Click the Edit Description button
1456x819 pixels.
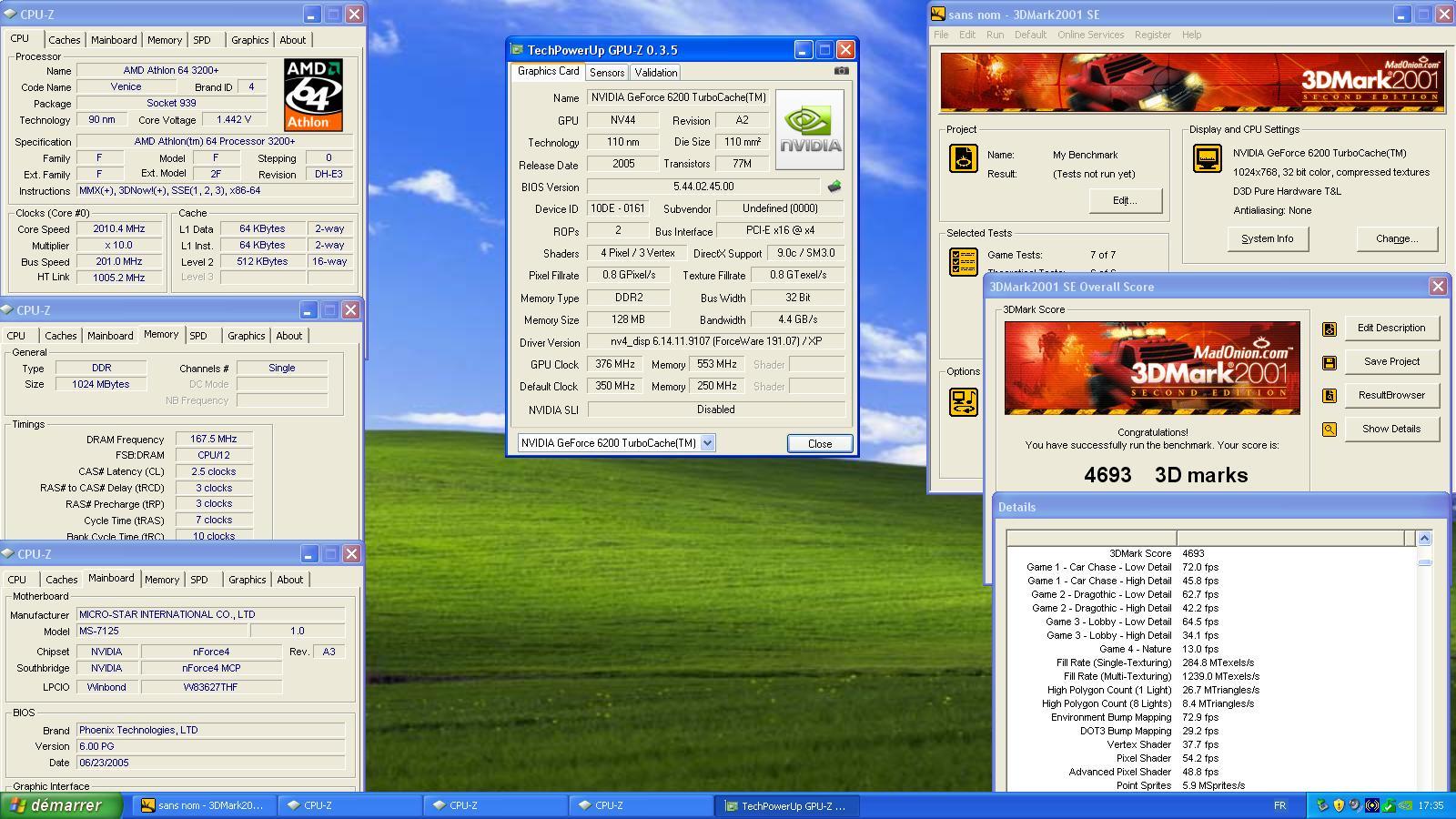pos(1391,328)
